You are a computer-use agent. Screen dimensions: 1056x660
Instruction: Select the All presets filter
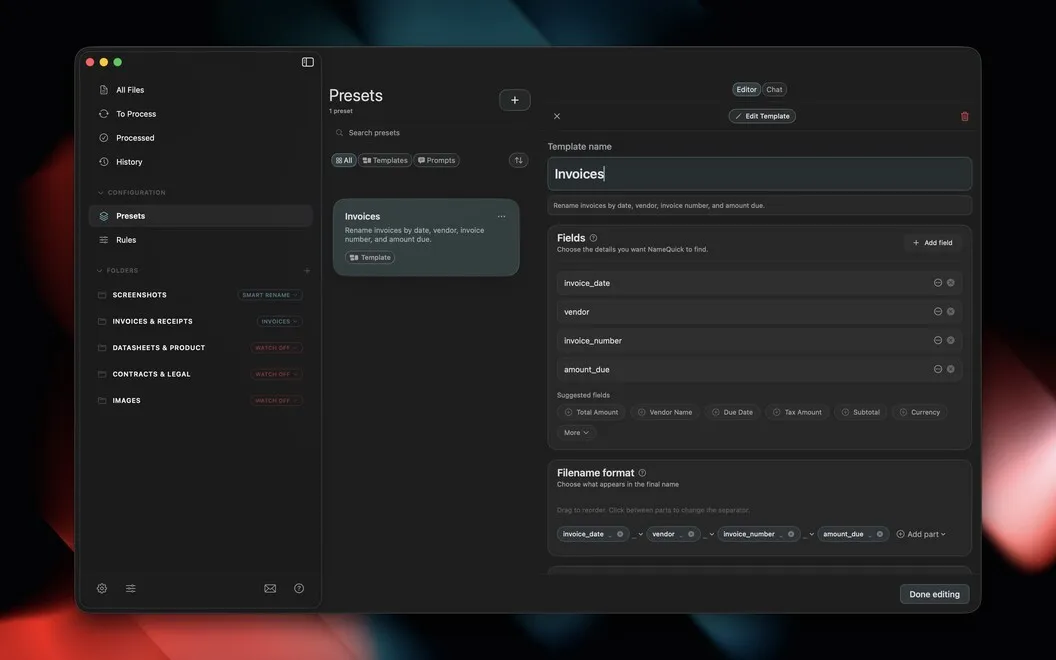click(343, 160)
